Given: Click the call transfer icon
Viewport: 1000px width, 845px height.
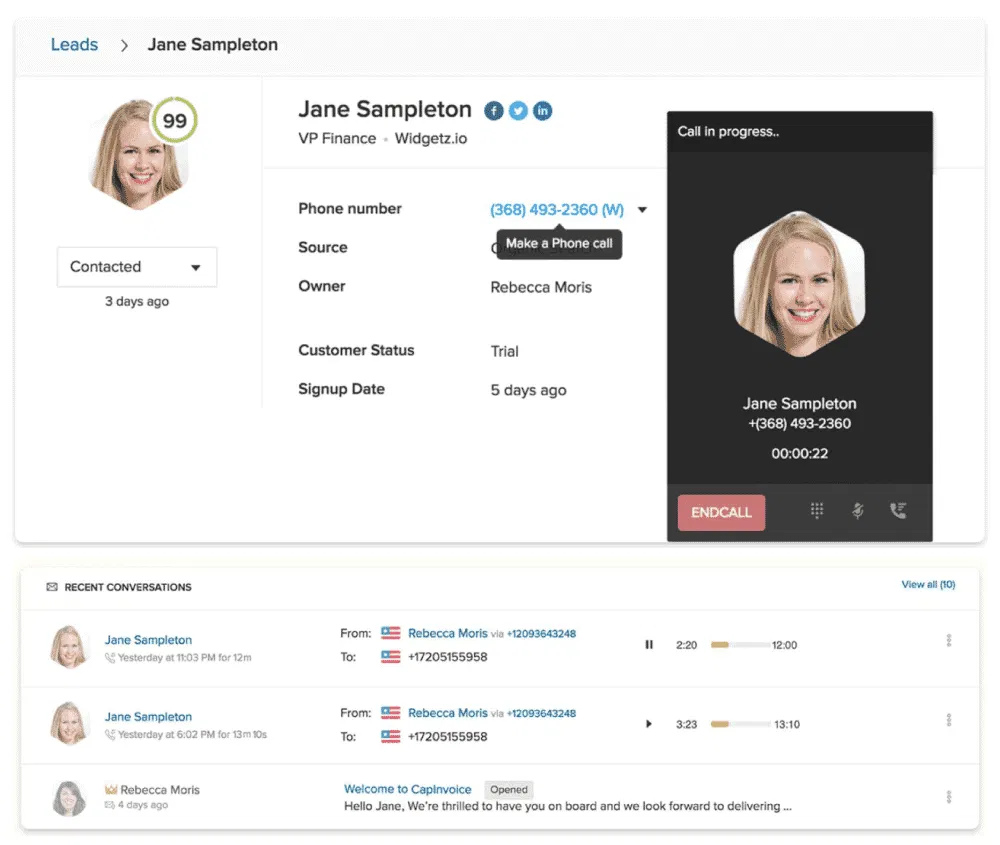Looking at the screenshot, I should click(898, 511).
